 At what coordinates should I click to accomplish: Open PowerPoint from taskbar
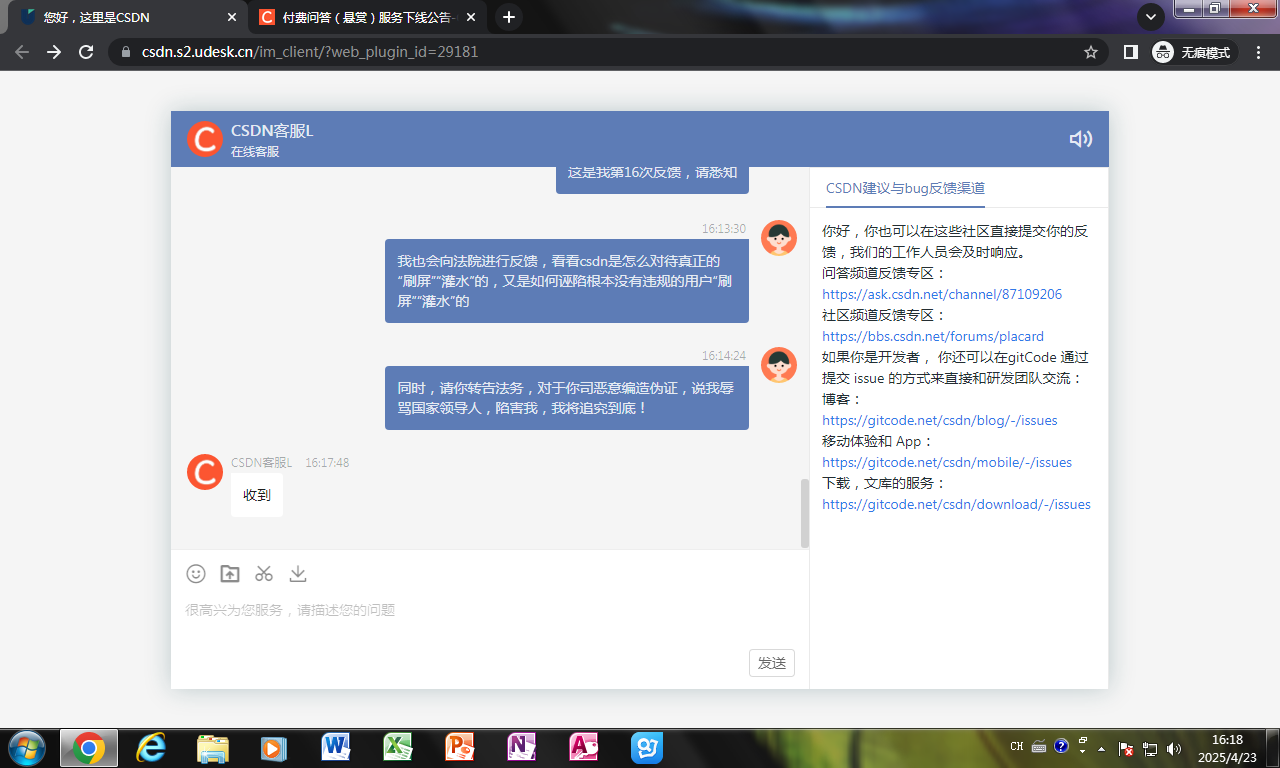(x=459, y=748)
